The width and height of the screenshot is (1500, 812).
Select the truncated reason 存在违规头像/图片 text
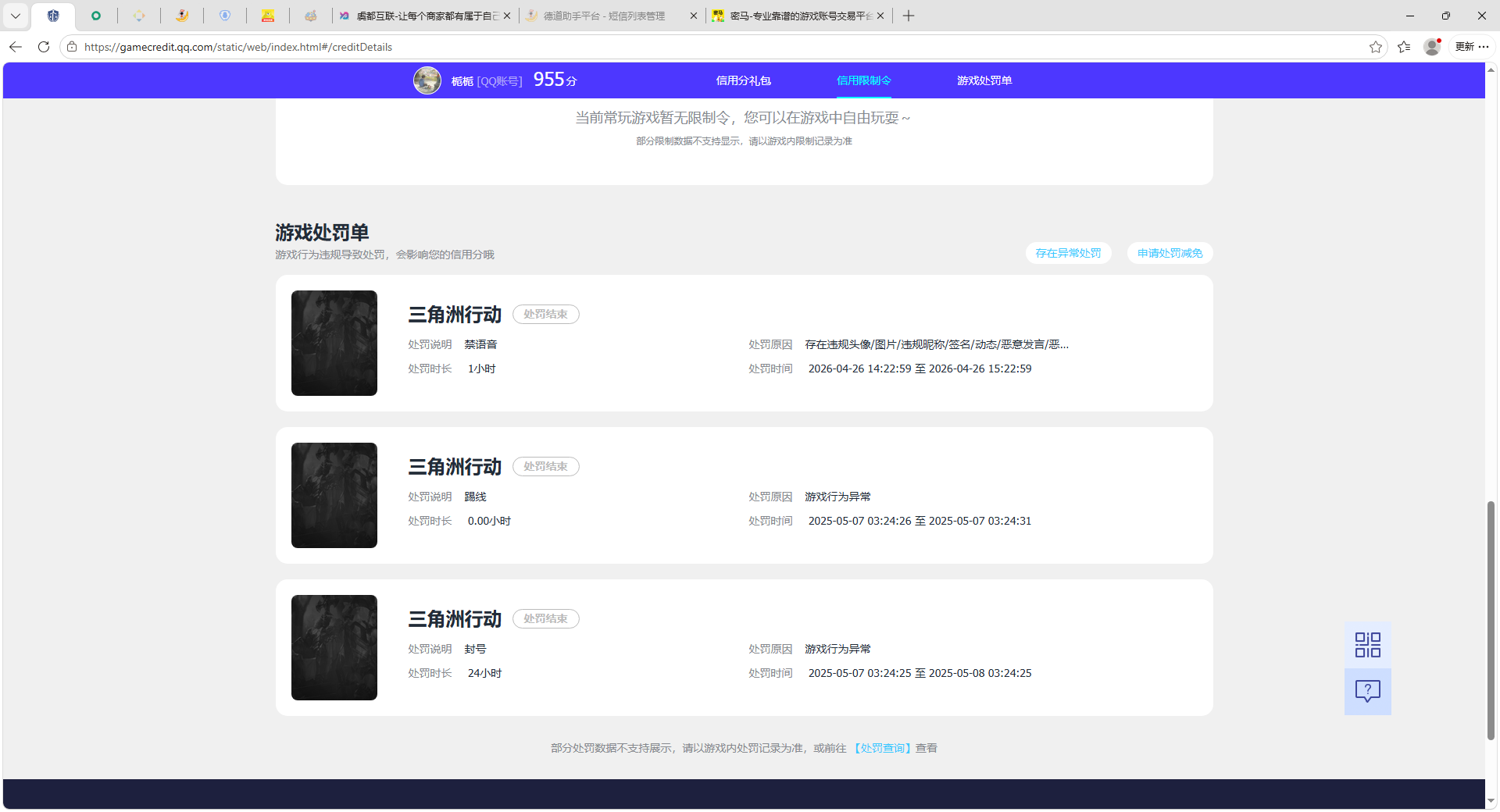(x=937, y=344)
